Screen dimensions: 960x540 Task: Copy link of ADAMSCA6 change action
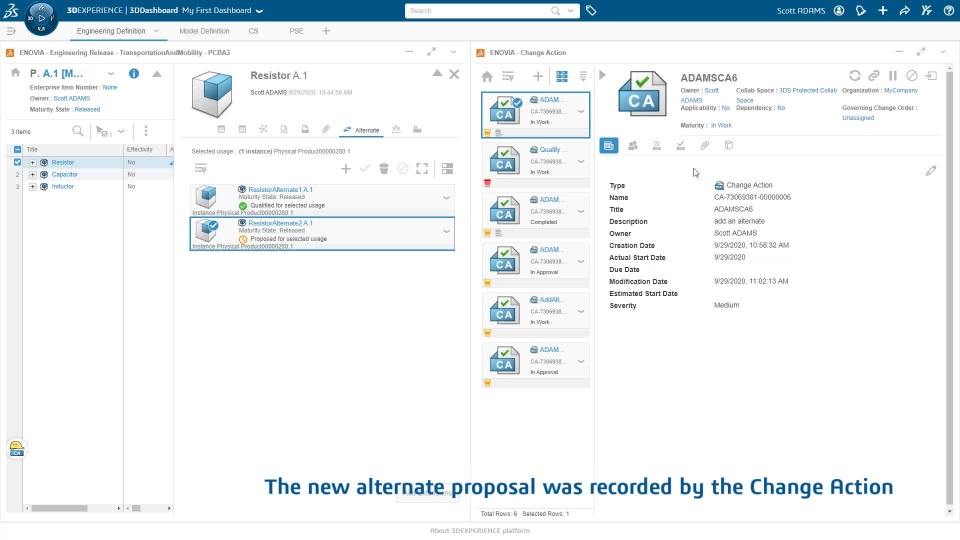point(874,75)
